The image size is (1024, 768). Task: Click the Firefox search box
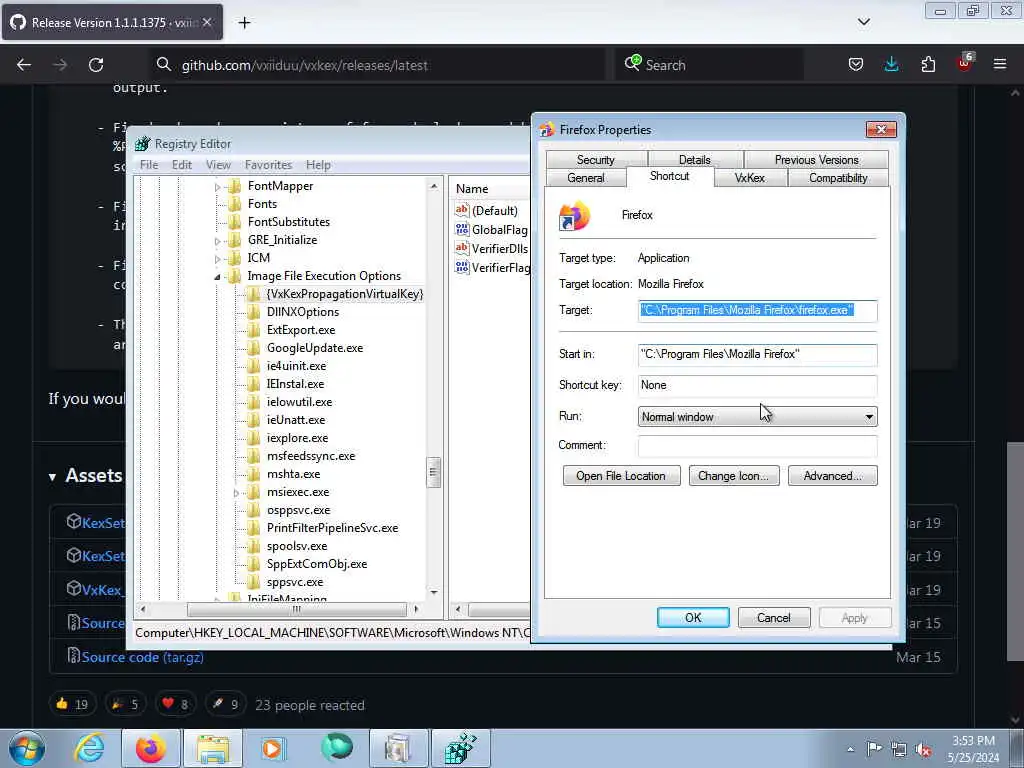(x=709, y=65)
